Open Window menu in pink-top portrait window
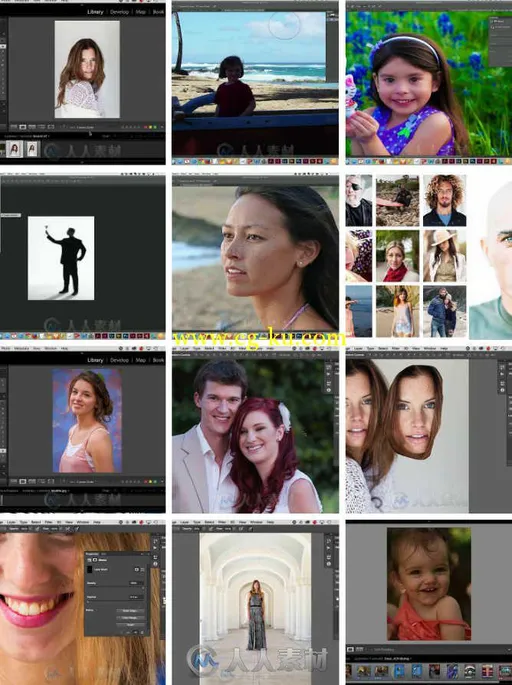 51,348
